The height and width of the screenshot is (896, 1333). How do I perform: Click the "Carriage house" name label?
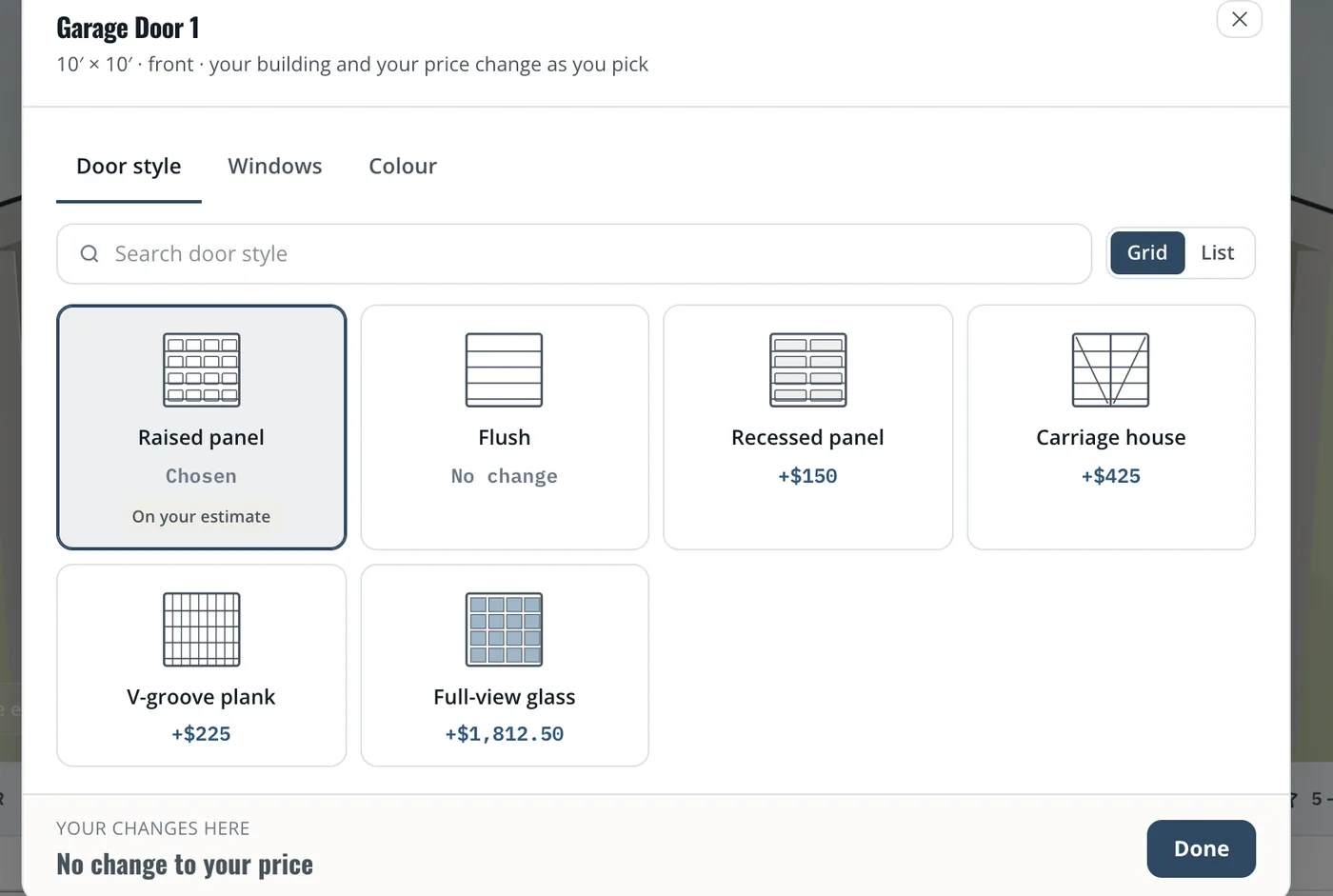tap(1110, 437)
